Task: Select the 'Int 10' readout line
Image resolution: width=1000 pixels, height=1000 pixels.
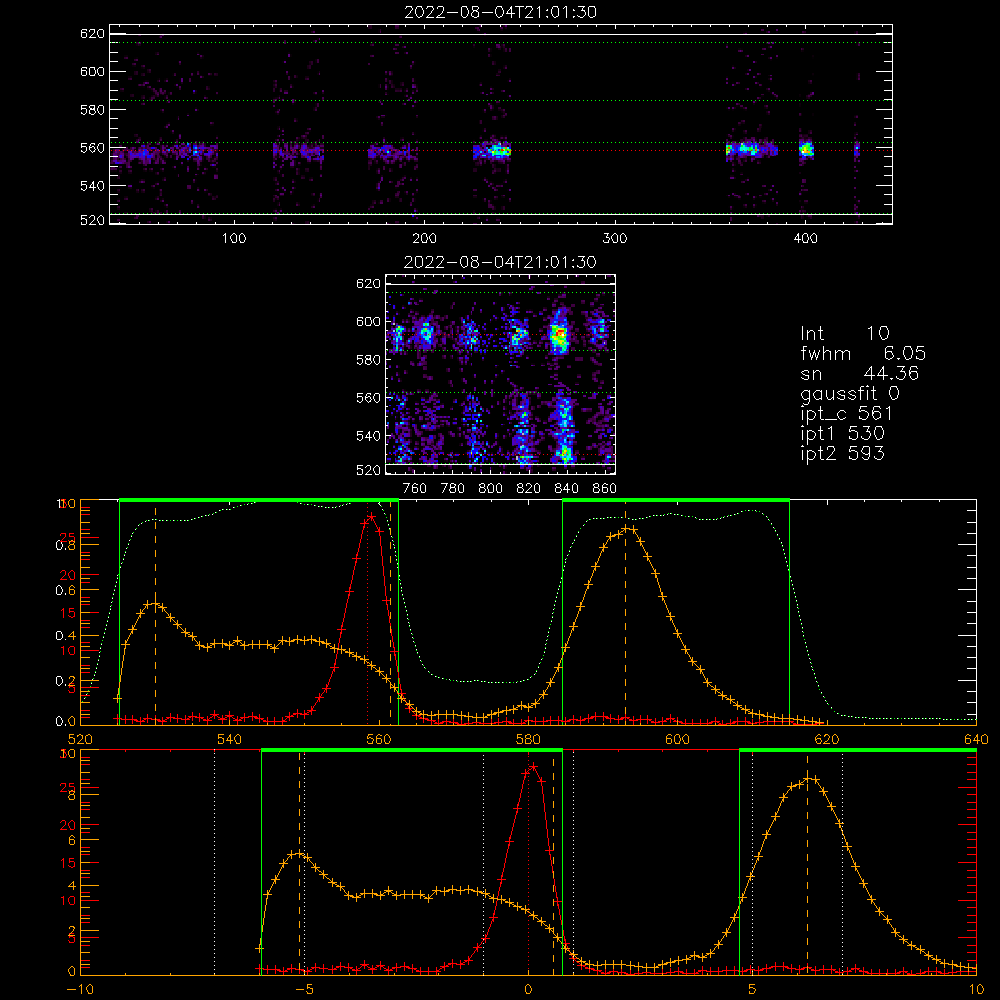Action: [844, 333]
